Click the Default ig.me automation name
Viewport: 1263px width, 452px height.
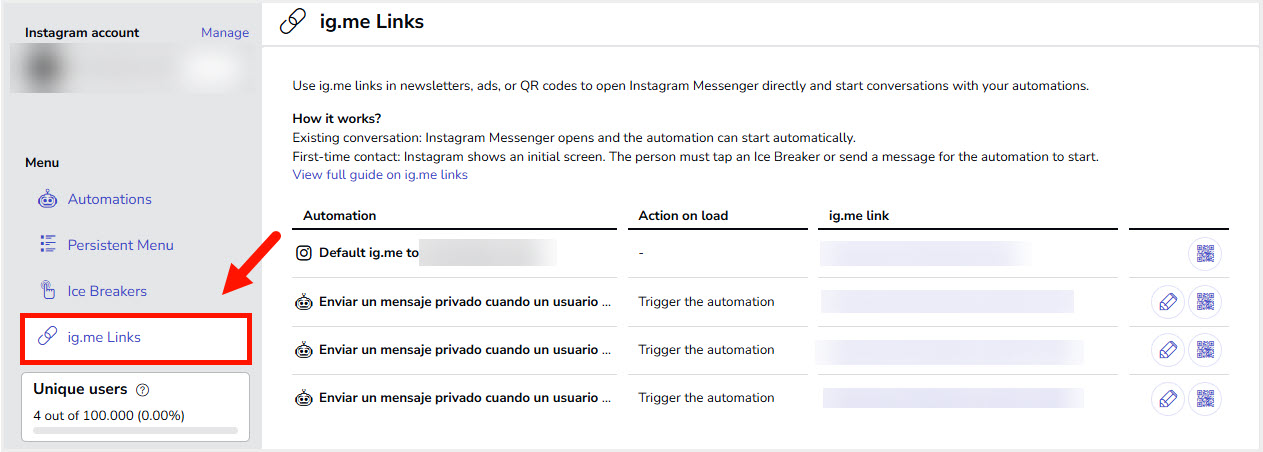(x=368, y=253)
